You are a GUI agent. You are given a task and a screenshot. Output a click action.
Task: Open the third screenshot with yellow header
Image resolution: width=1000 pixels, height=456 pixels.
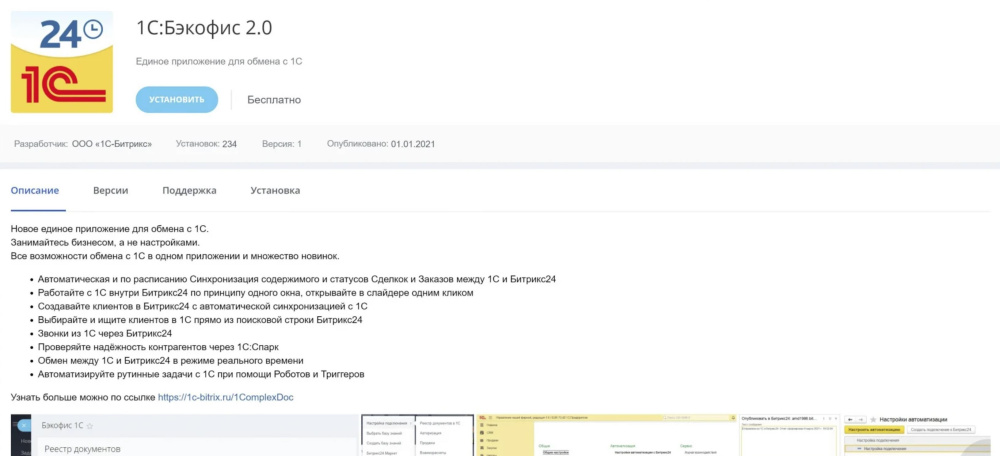click(605, 435)
